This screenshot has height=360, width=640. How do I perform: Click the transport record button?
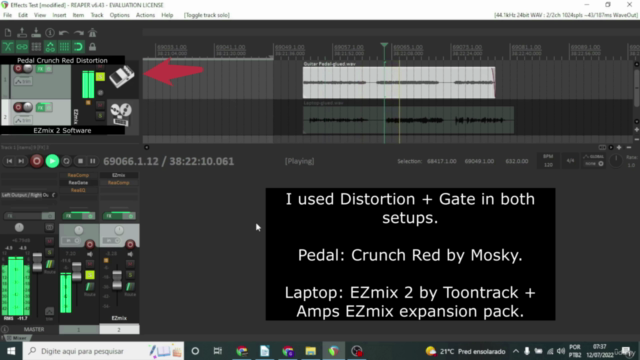click(37, 161)
